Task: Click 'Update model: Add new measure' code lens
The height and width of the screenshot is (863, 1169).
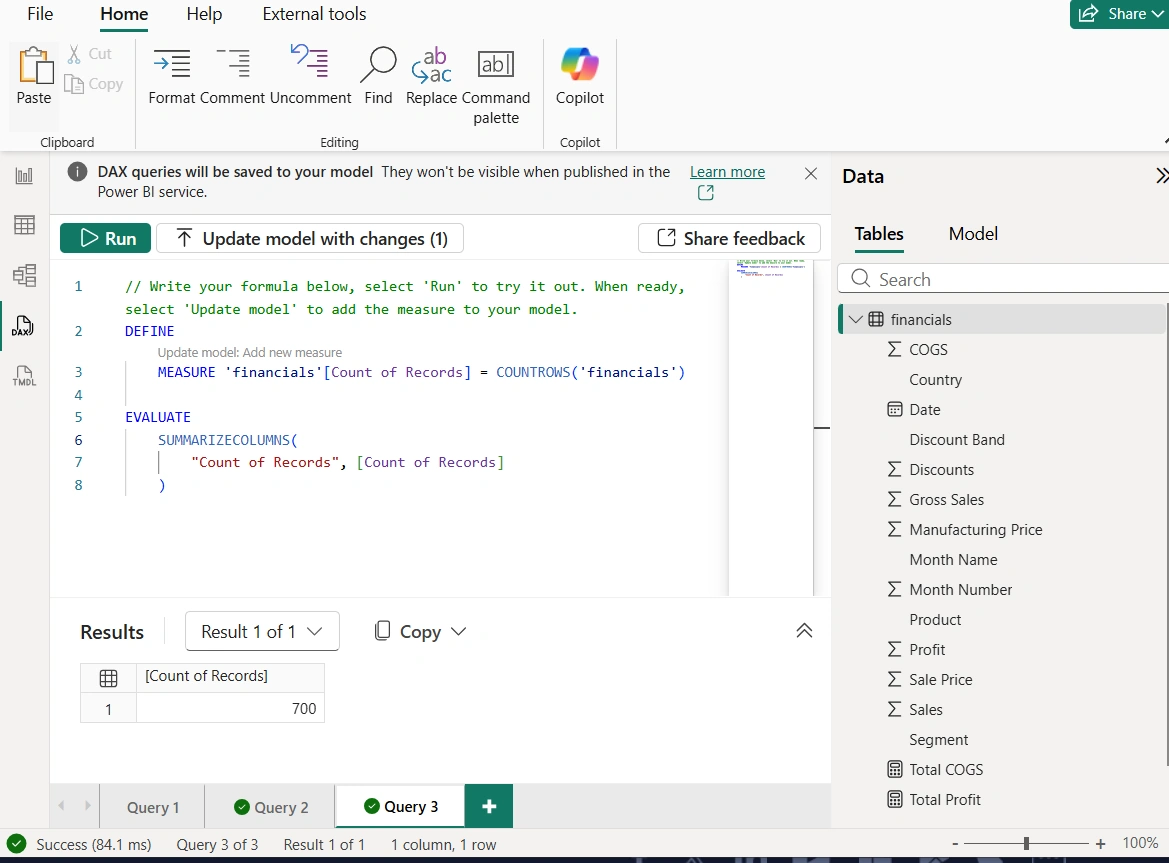Action: 250,353
